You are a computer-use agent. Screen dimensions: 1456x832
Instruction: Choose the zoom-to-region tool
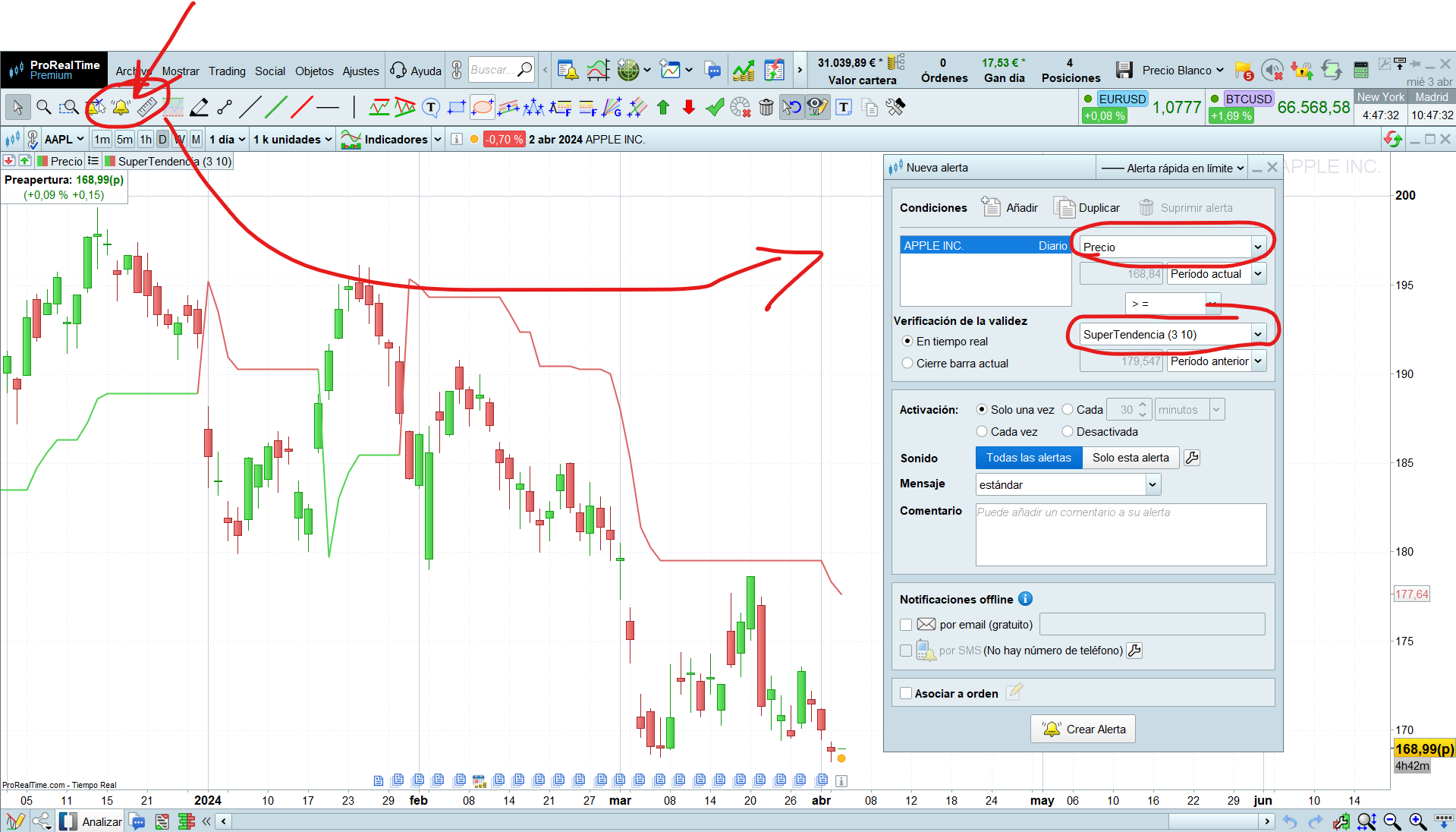pyautogui.click(x=69, y=107)
